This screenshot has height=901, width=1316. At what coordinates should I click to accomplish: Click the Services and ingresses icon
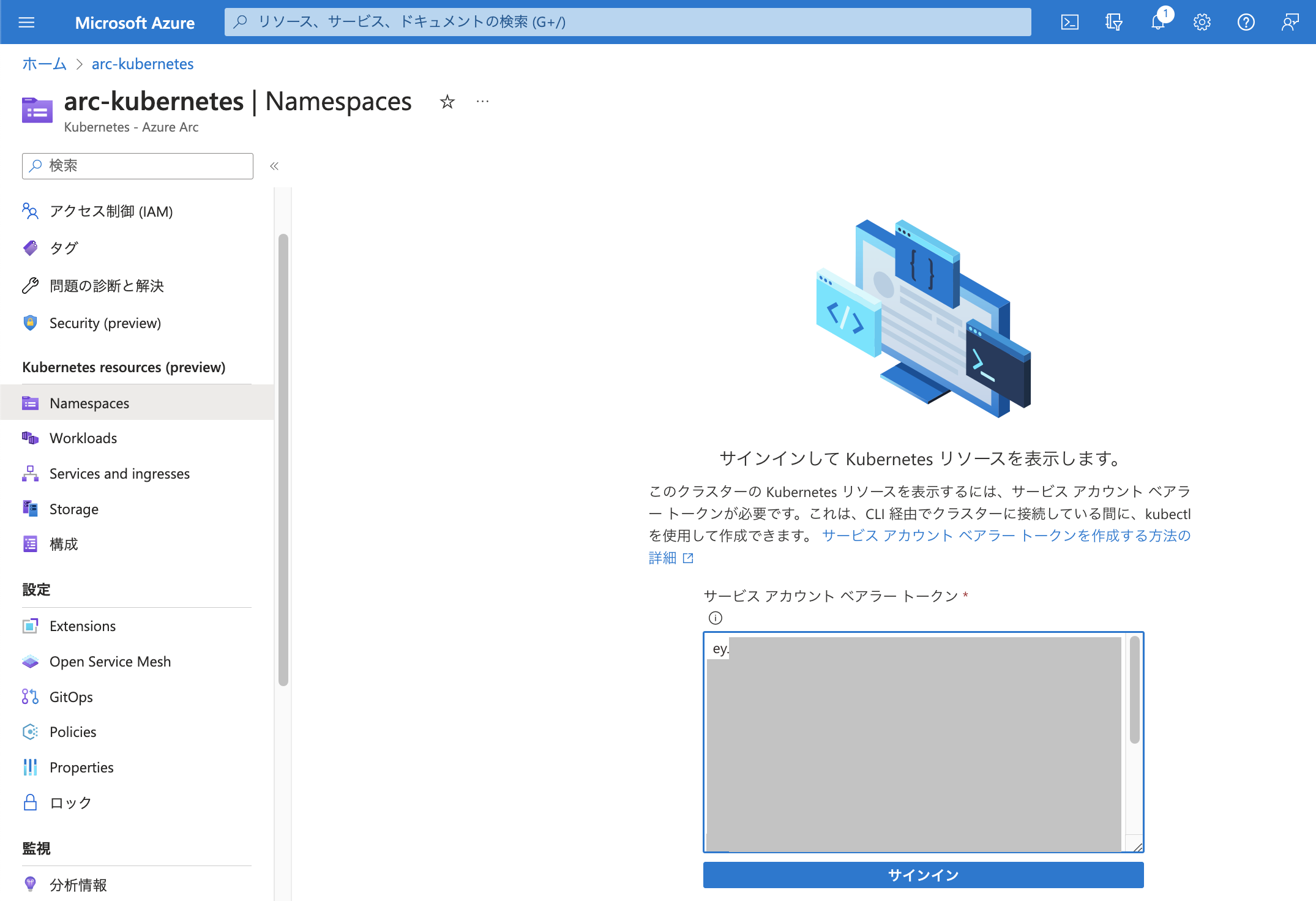(30, 474)
